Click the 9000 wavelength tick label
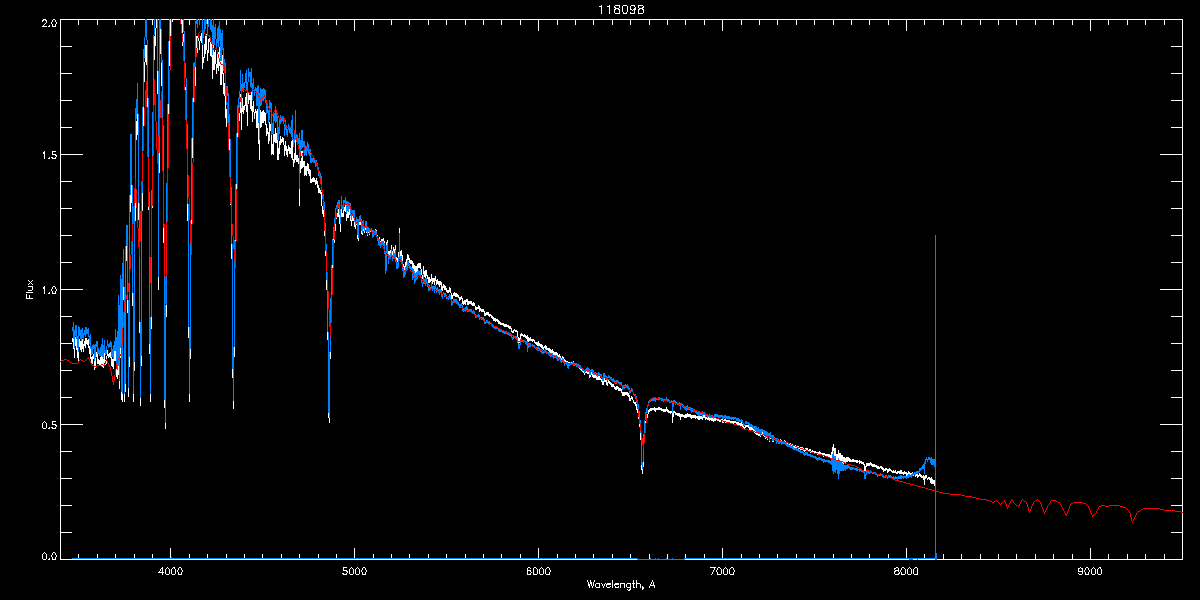This screenshot has height=600, width=1200. [x=1090, y=571]
